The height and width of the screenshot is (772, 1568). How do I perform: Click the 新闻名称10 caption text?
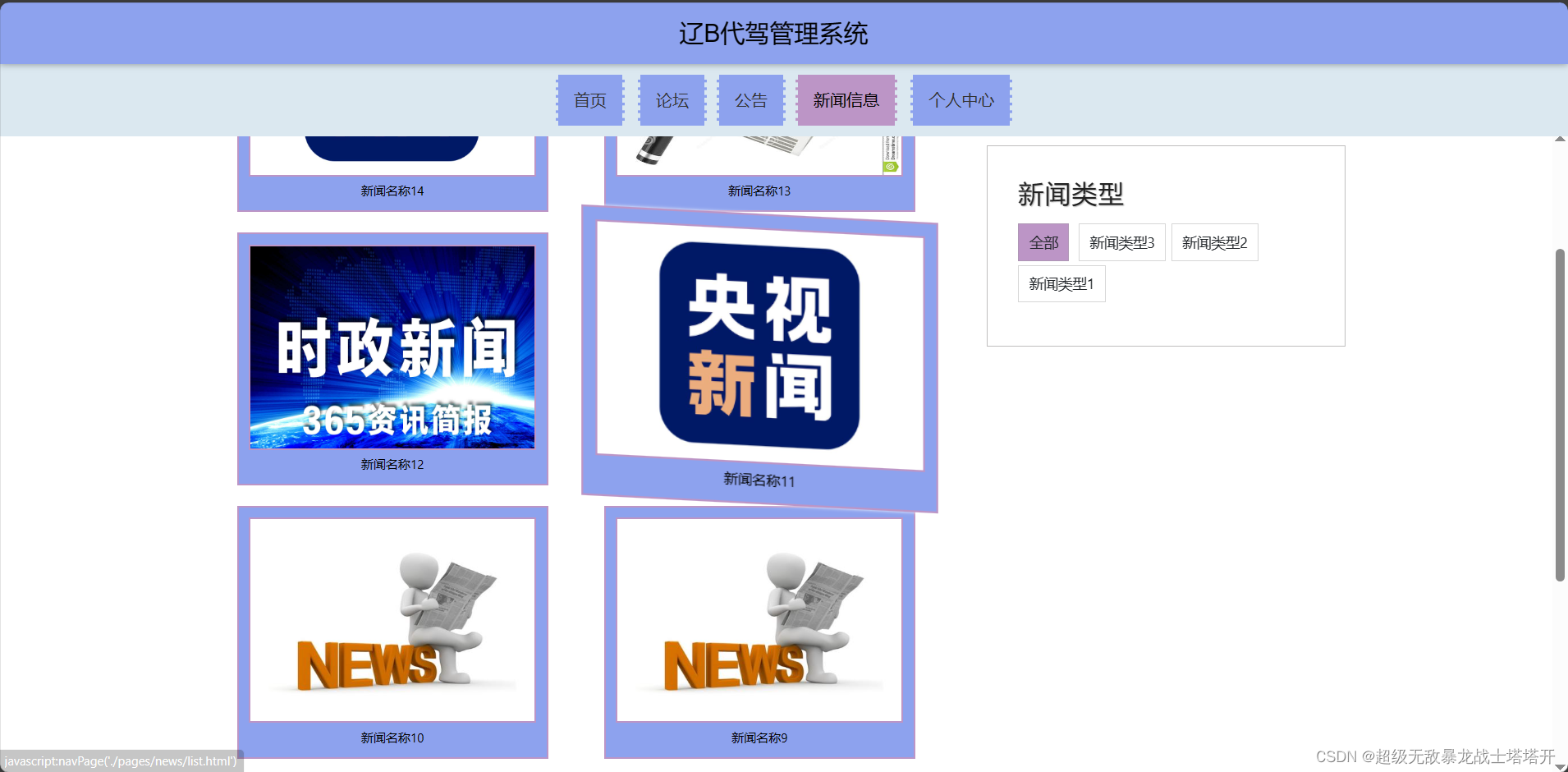coord(392,738)
